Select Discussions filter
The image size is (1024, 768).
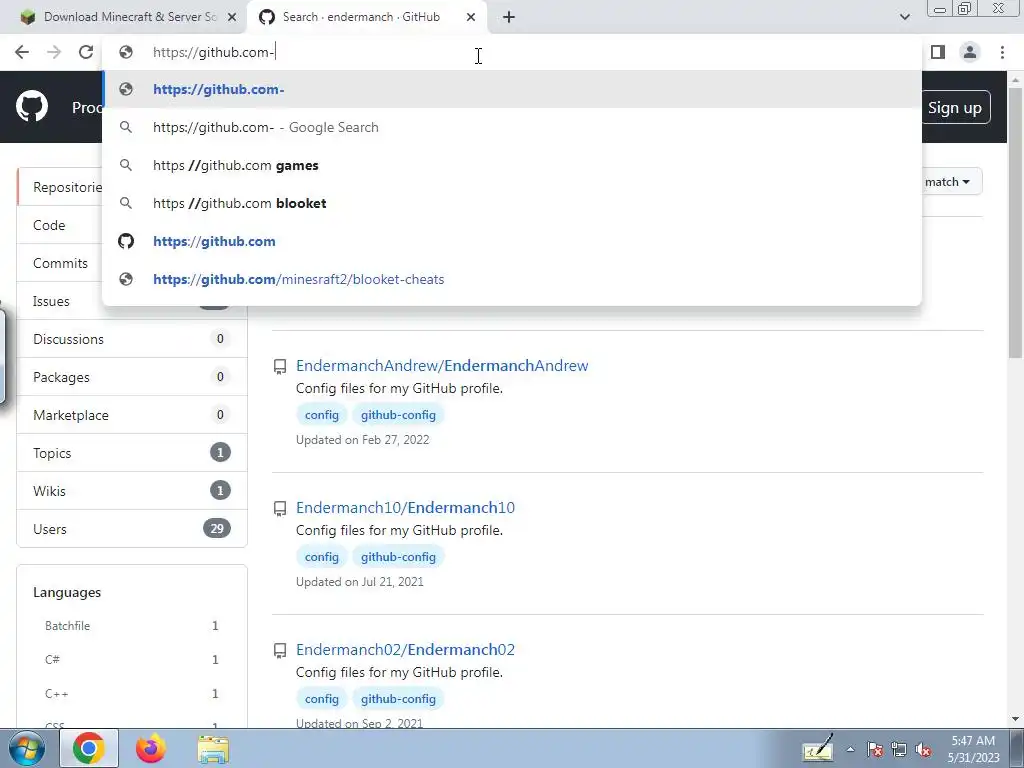[132, 339]
